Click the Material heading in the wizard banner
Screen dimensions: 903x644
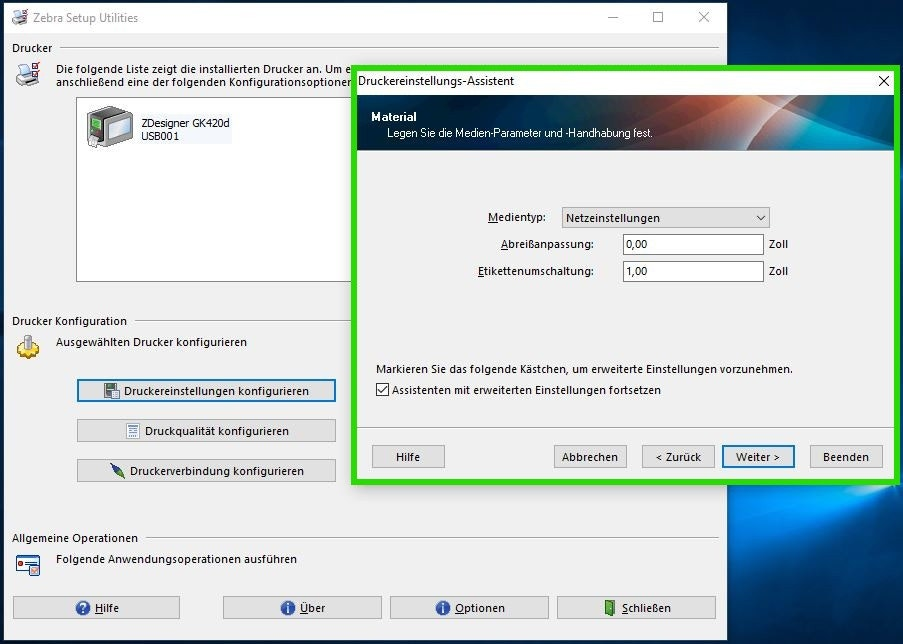pyautogui.click(x=394, y=116)
